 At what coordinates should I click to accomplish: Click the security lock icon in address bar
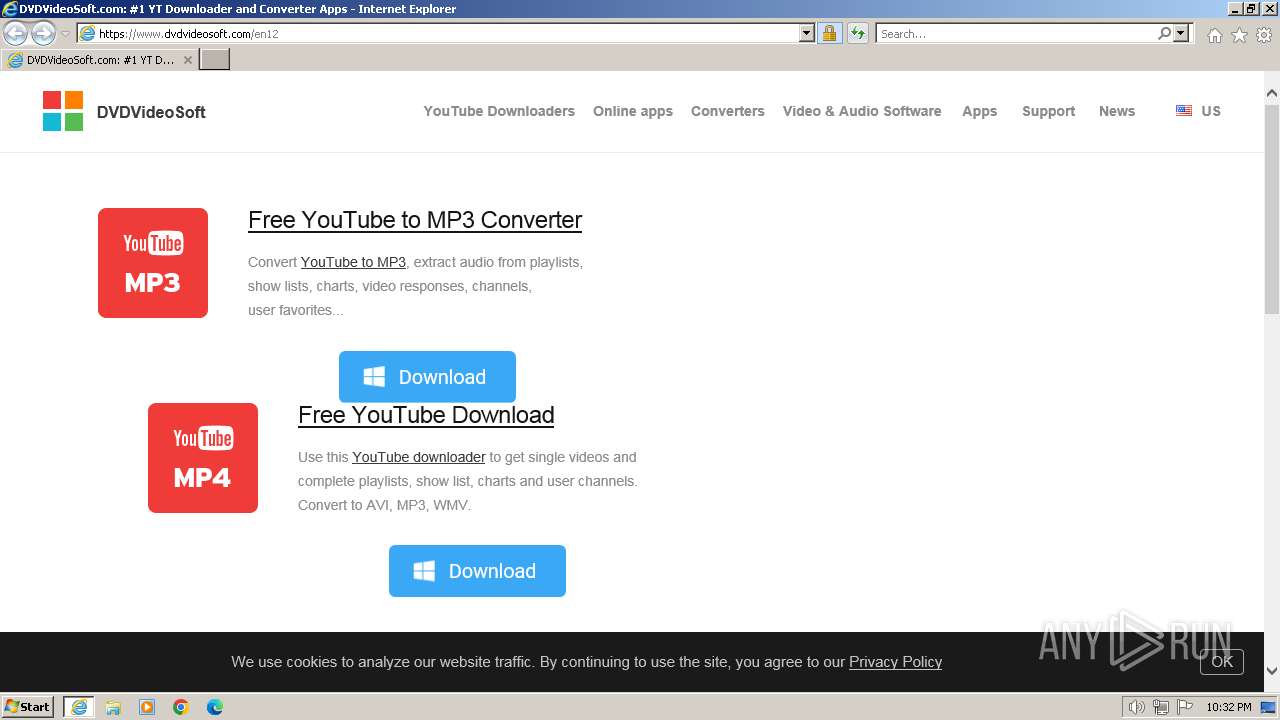829,33
